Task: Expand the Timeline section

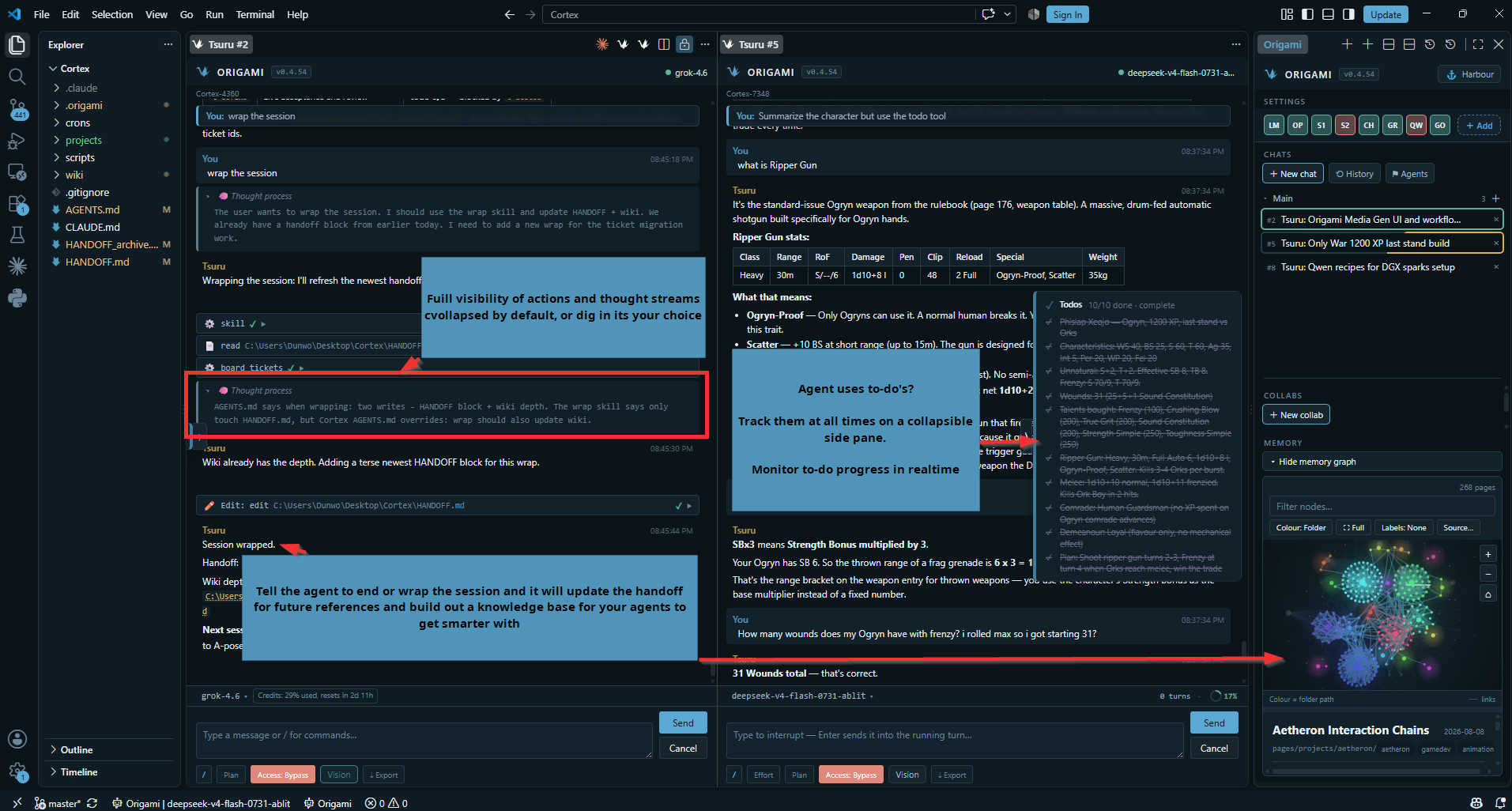Action: (79, 772)
